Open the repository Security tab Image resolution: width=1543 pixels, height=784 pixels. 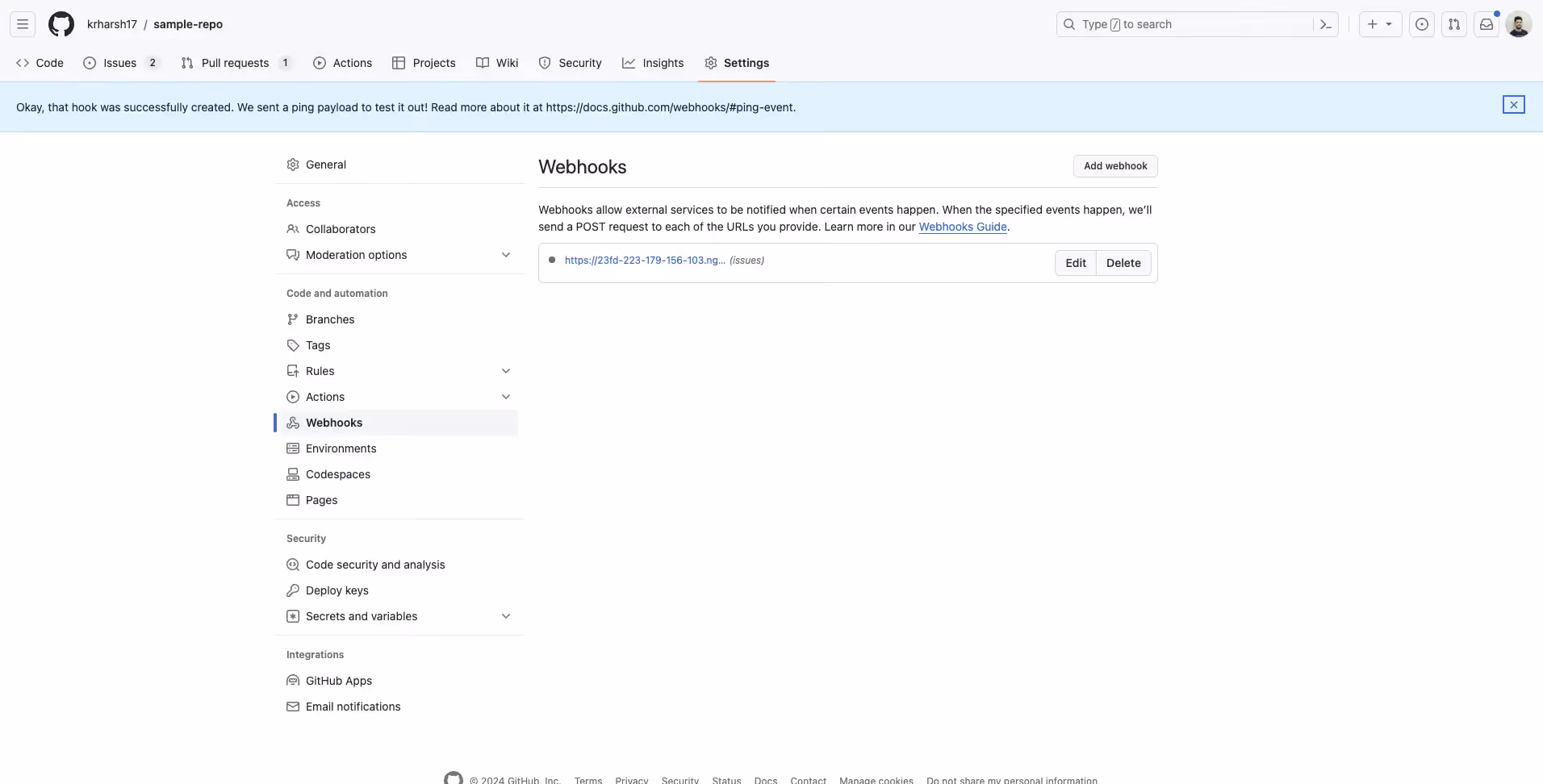click(571, 63)
